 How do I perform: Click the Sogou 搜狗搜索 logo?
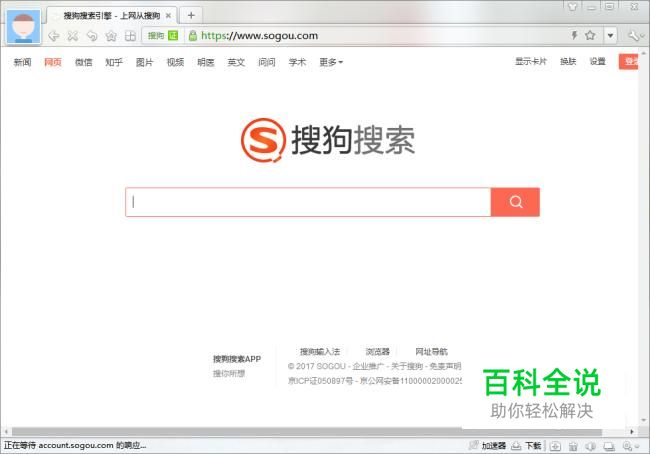[327, 140]
